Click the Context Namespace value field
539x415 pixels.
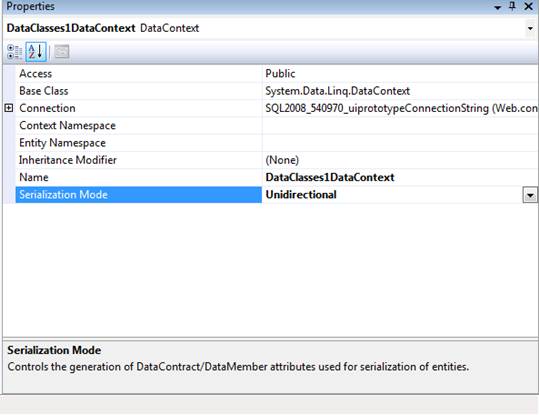(x=400, y=125)
